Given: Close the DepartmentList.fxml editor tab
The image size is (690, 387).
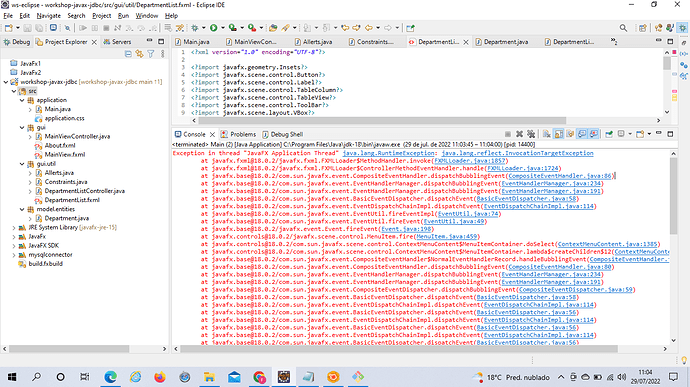Looking at the screenshot, I should pos(466,42).
